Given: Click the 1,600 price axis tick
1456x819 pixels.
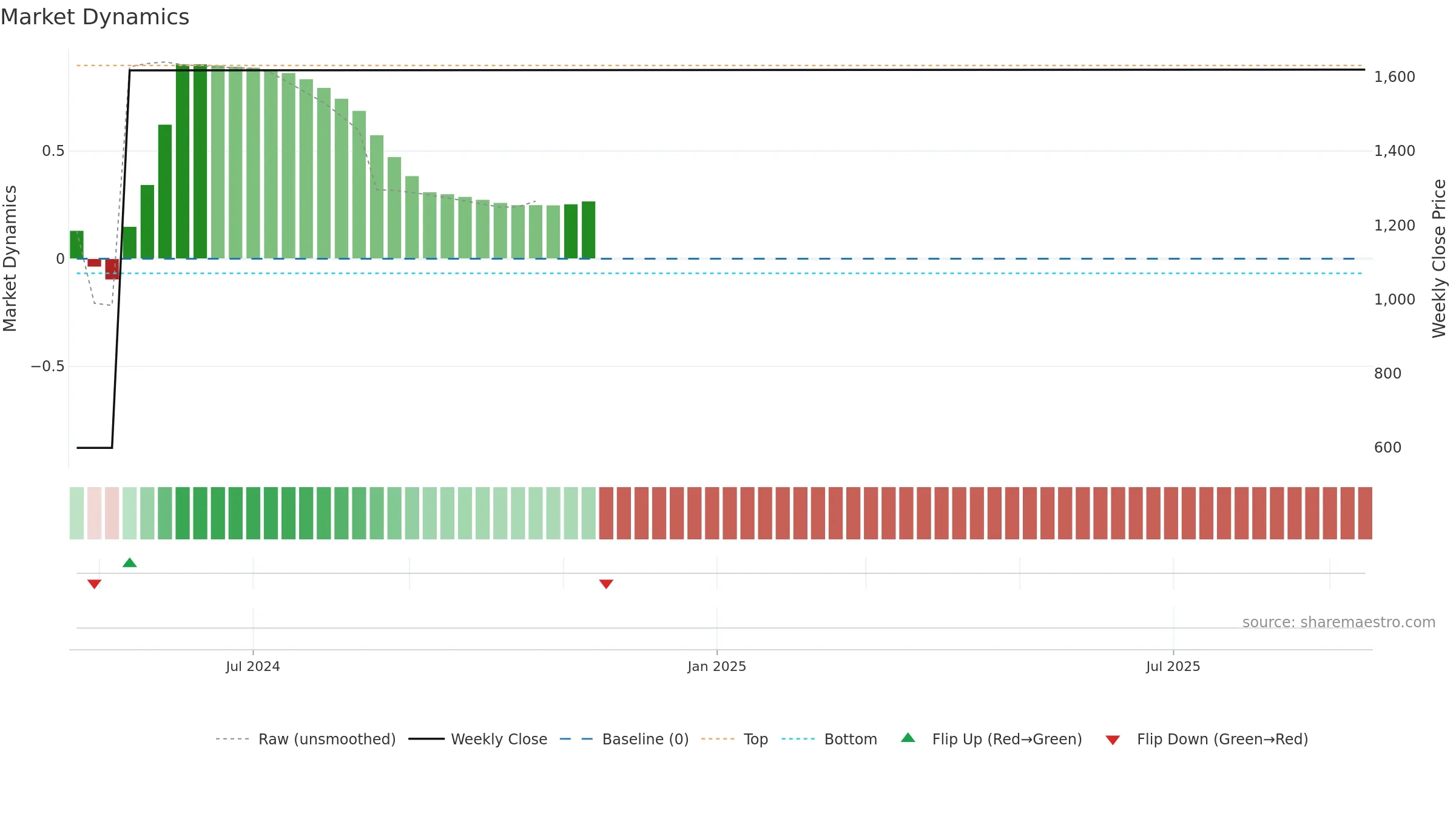Looking at the screenshot, I should point(1395,77).
